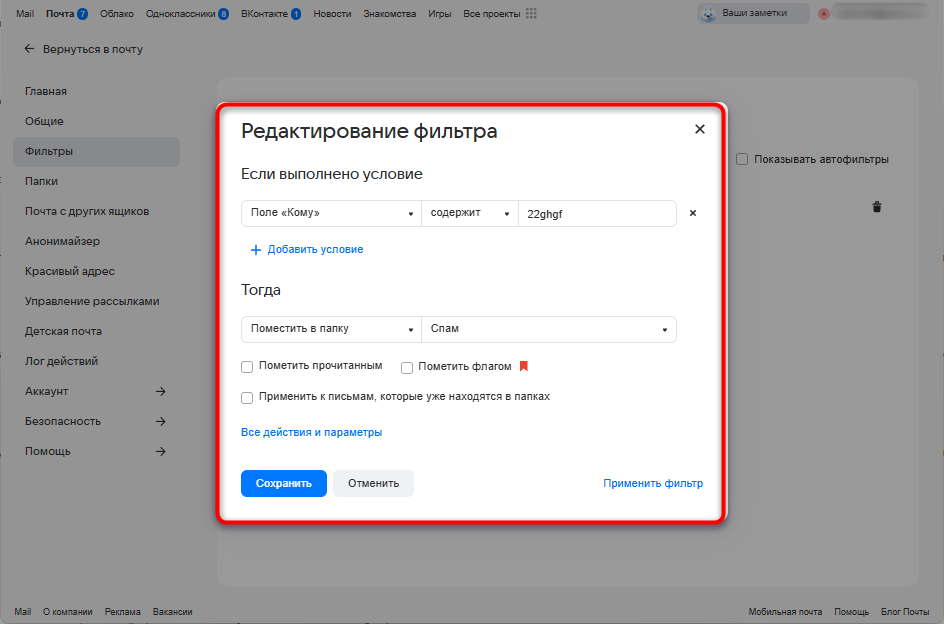Click 'Вернуться в почту' link
944x624 pixels.
point(93,49)
